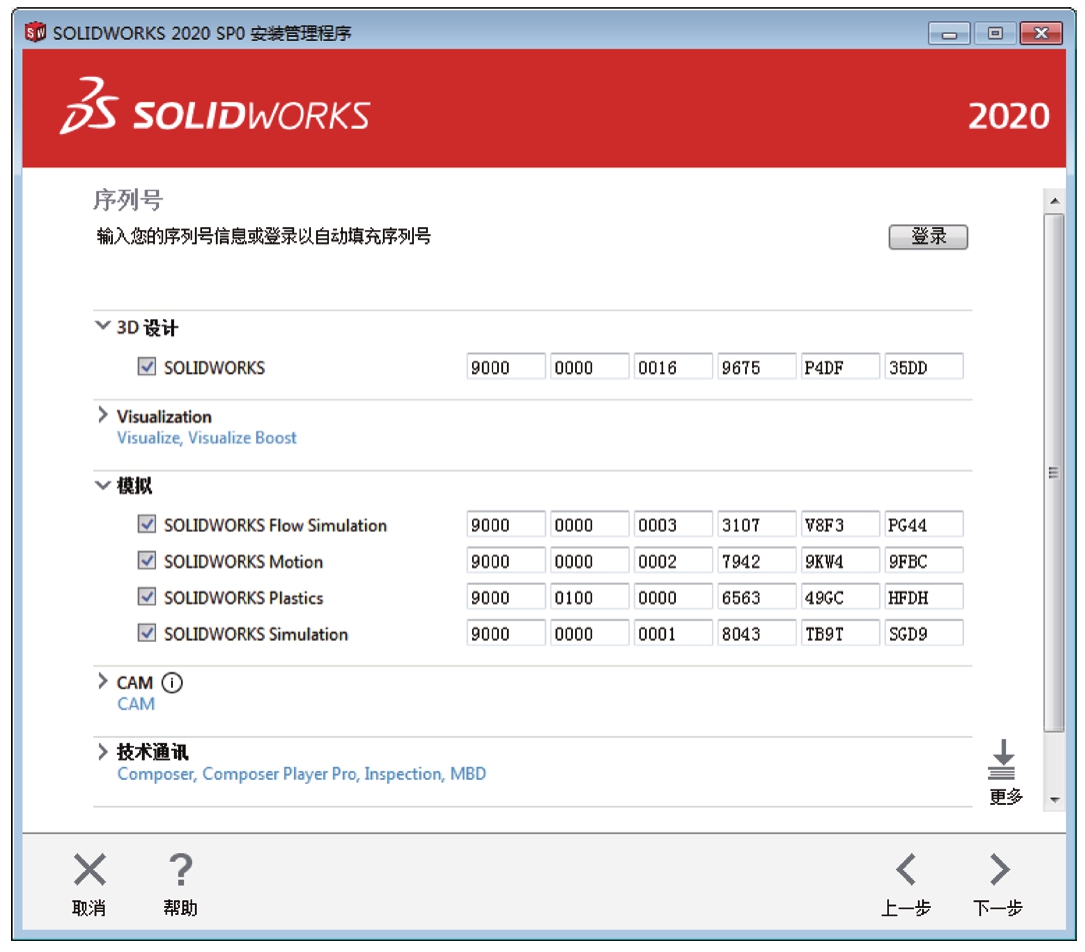Screen dimensions: 1085x952
Task: Click the title bar SW app icon
Action: tap(36, 33)
